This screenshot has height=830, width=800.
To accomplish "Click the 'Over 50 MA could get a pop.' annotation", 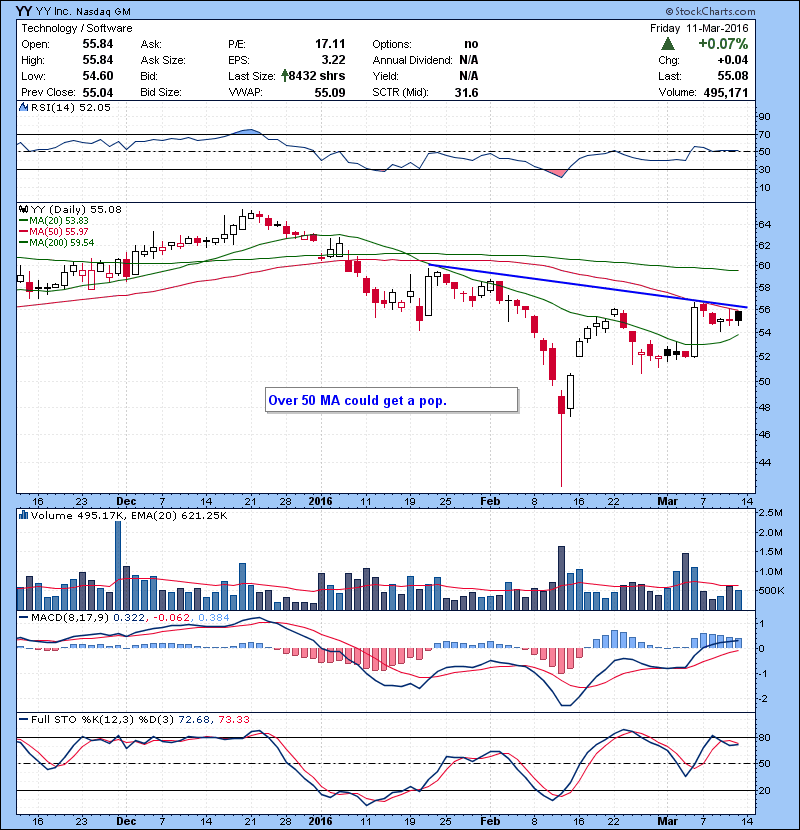I will click(357, 401).
